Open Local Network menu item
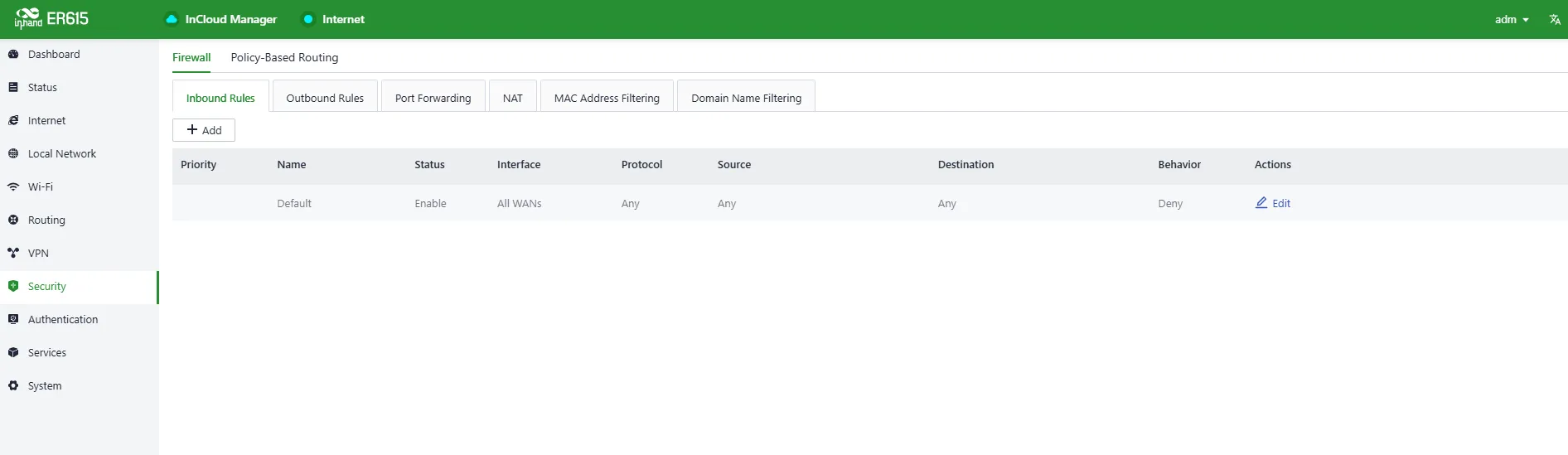 [79, 153]
